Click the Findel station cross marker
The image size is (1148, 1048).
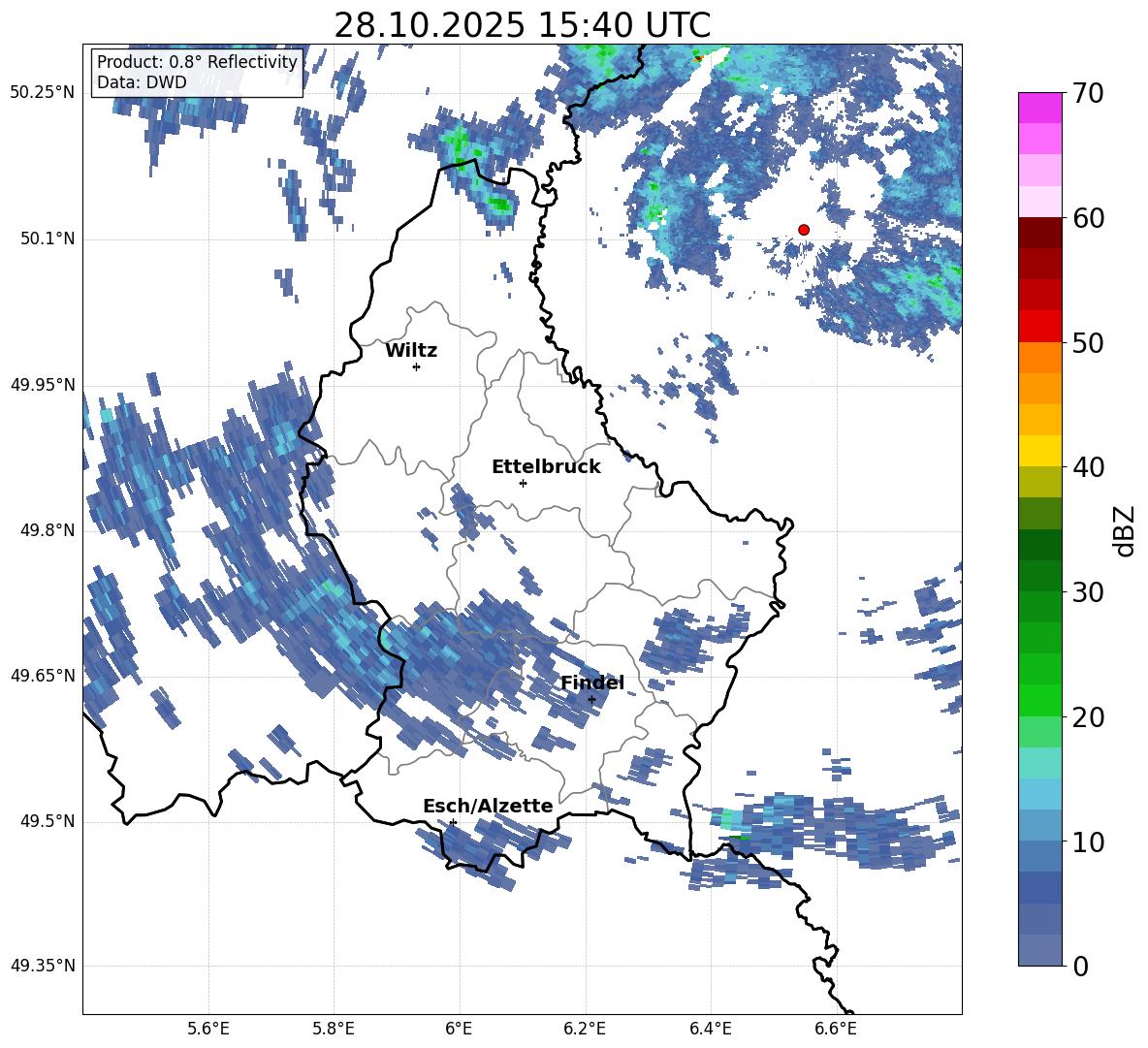click(591, 700)
